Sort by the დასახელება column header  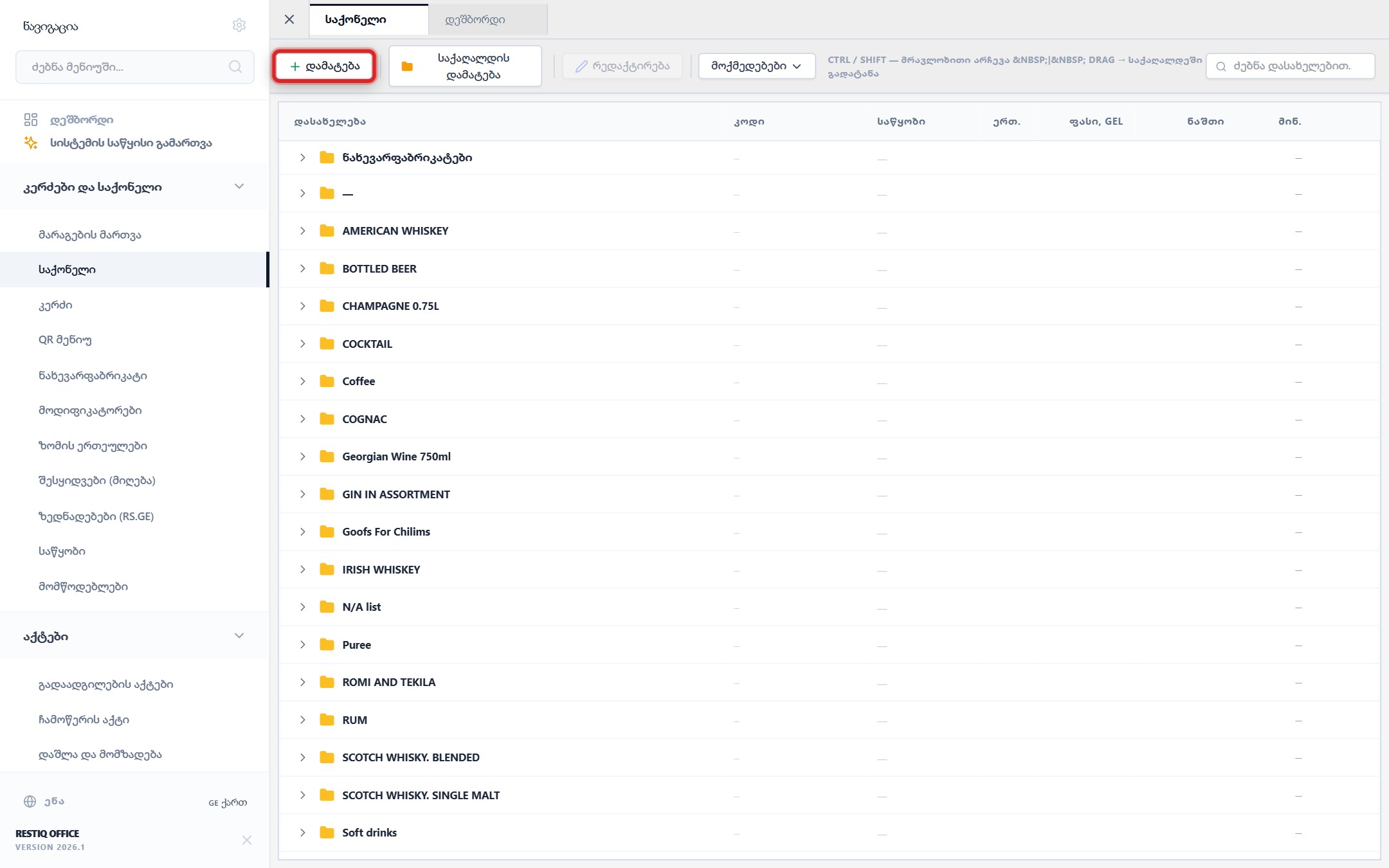(x=330, y=122)
